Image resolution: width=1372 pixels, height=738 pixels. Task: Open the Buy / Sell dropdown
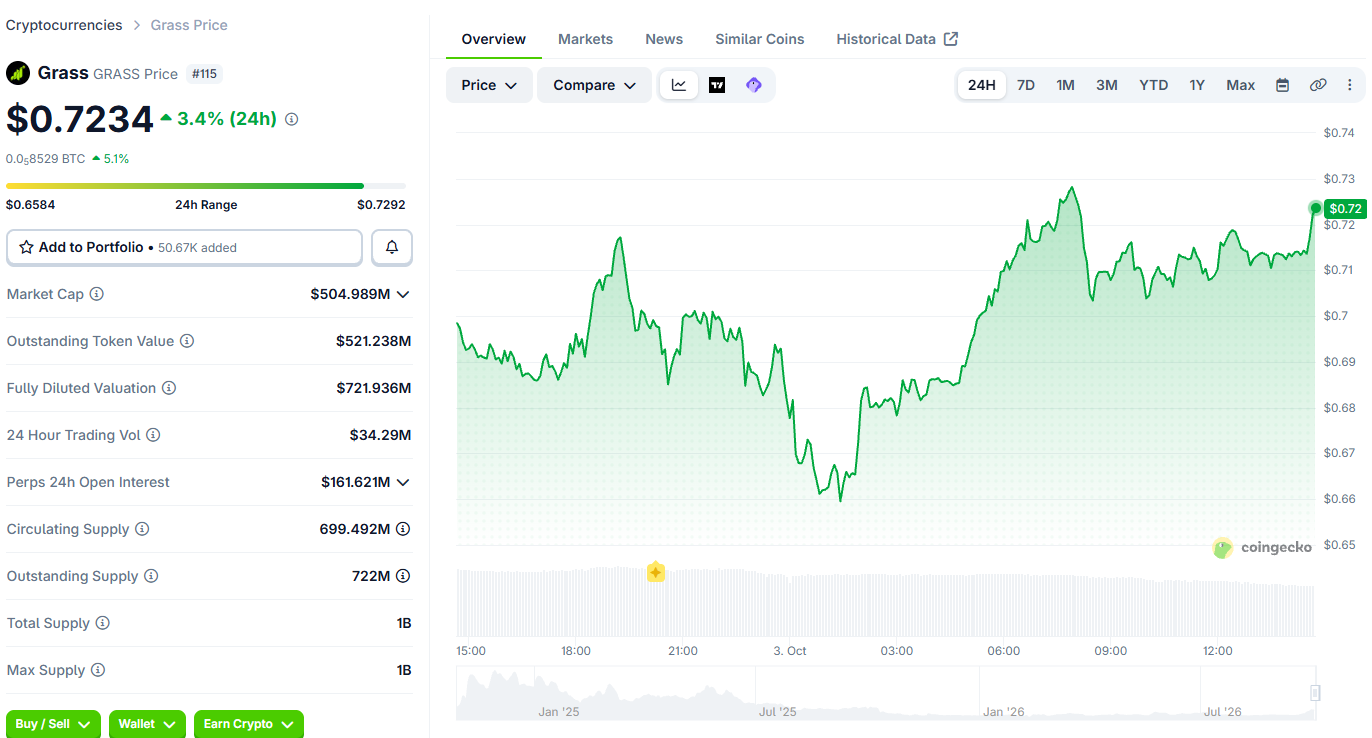click(53, 724)
